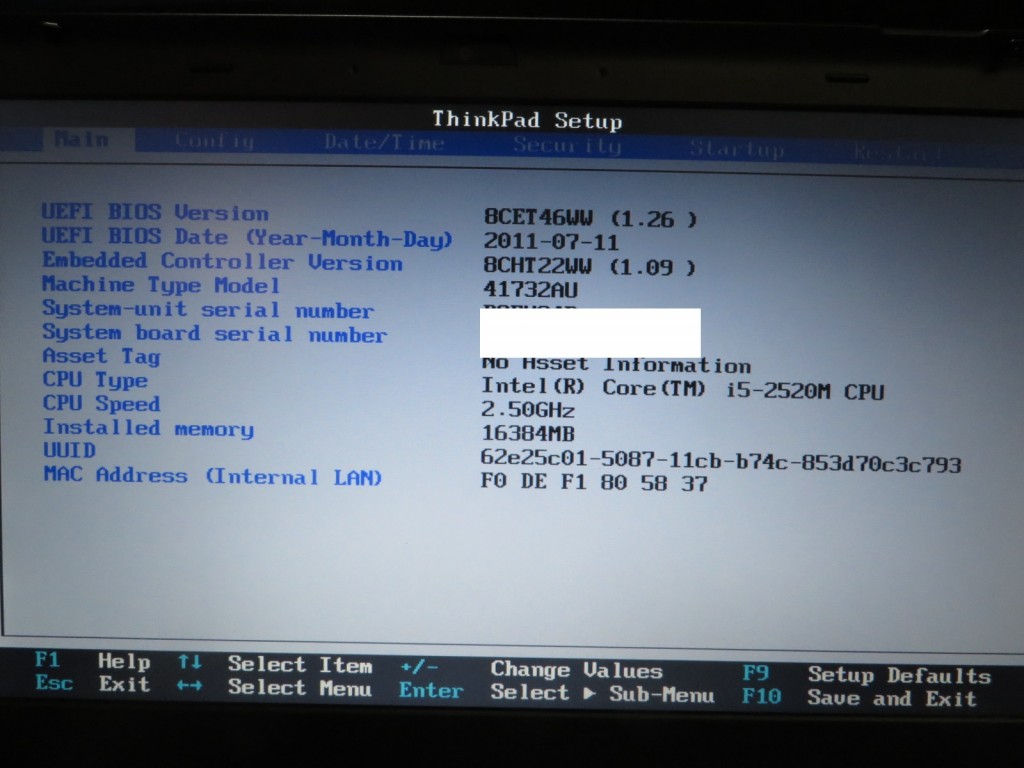This screenshot has width=1024, height=768.
Task: Click the ThinkPad Setup title
Action: [x=527, y=120]
